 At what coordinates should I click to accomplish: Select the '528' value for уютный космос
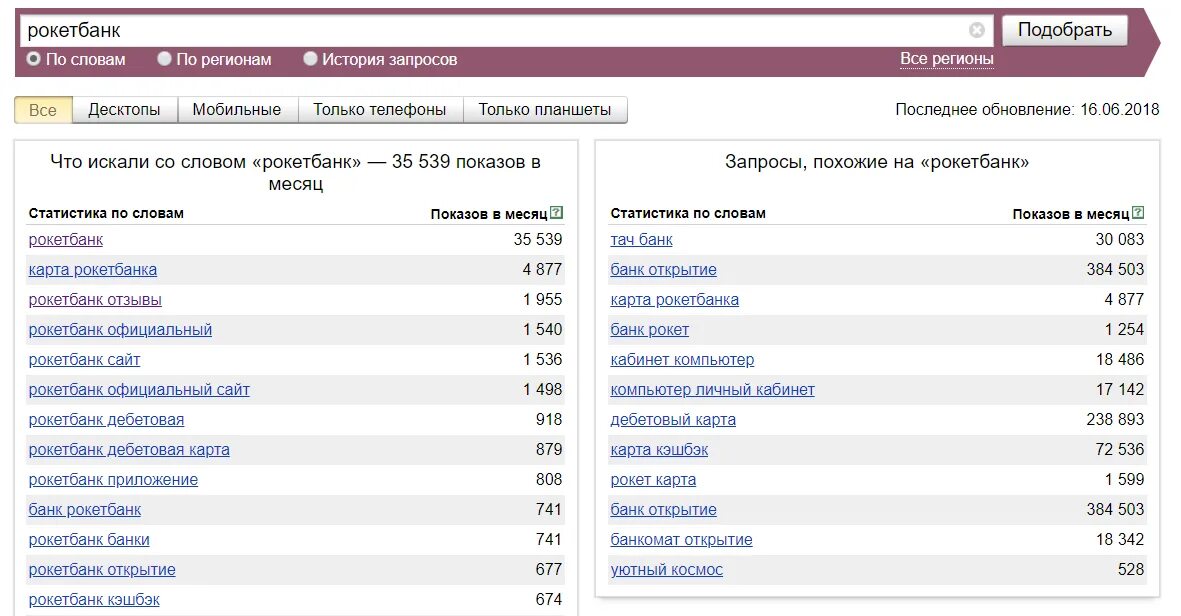[1131, 570]
